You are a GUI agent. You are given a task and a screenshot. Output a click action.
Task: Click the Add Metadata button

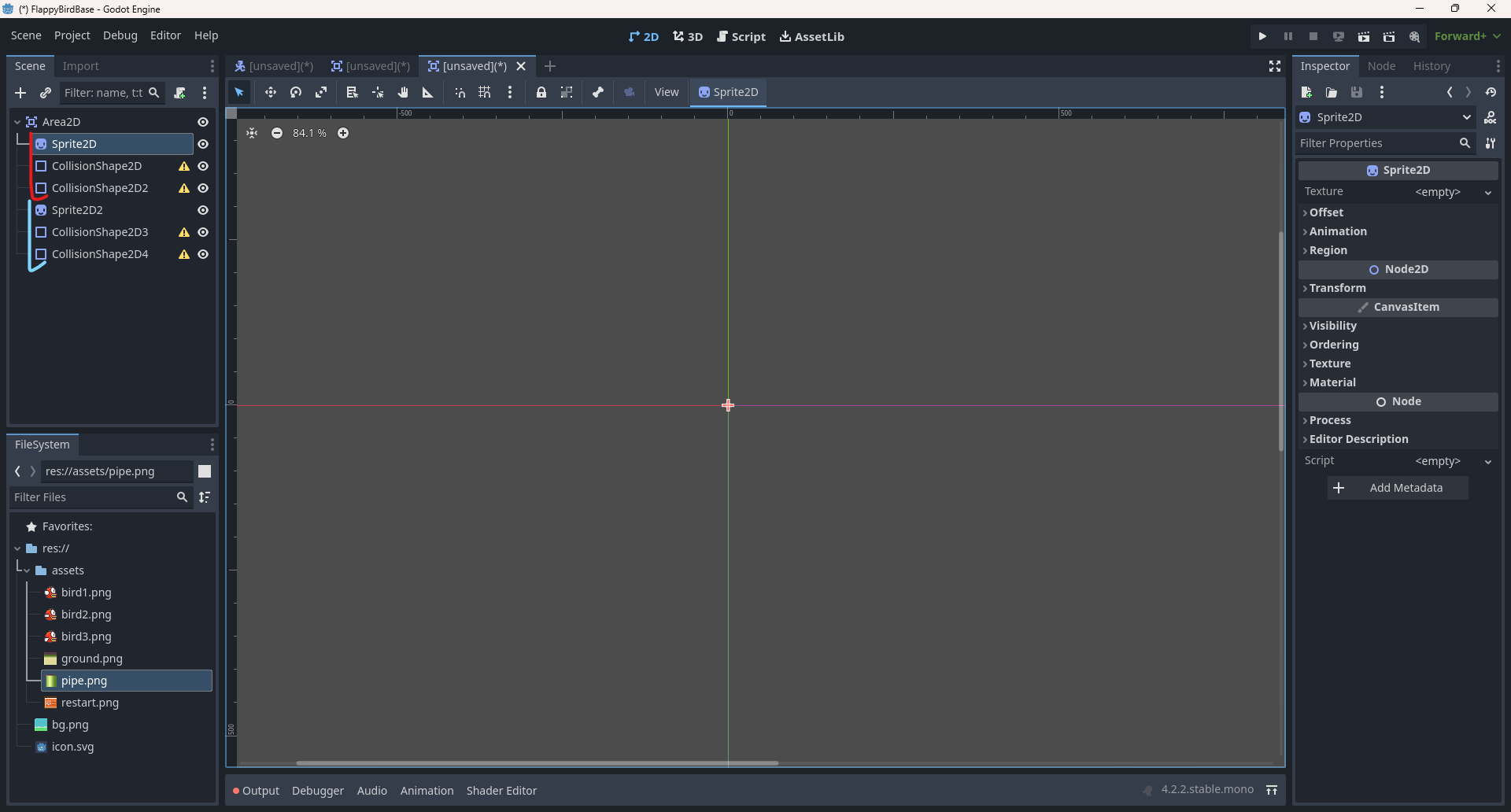point(1397,488)
